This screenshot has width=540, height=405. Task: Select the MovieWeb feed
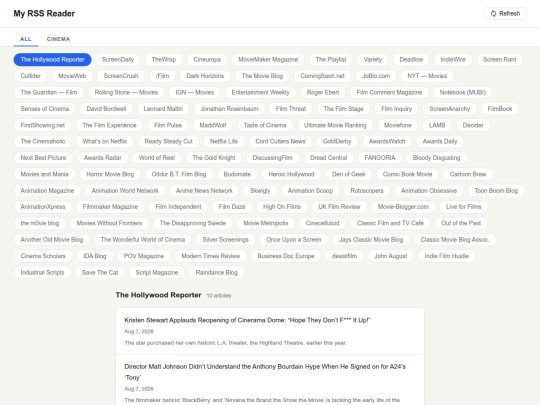click(x=72, y=76)
